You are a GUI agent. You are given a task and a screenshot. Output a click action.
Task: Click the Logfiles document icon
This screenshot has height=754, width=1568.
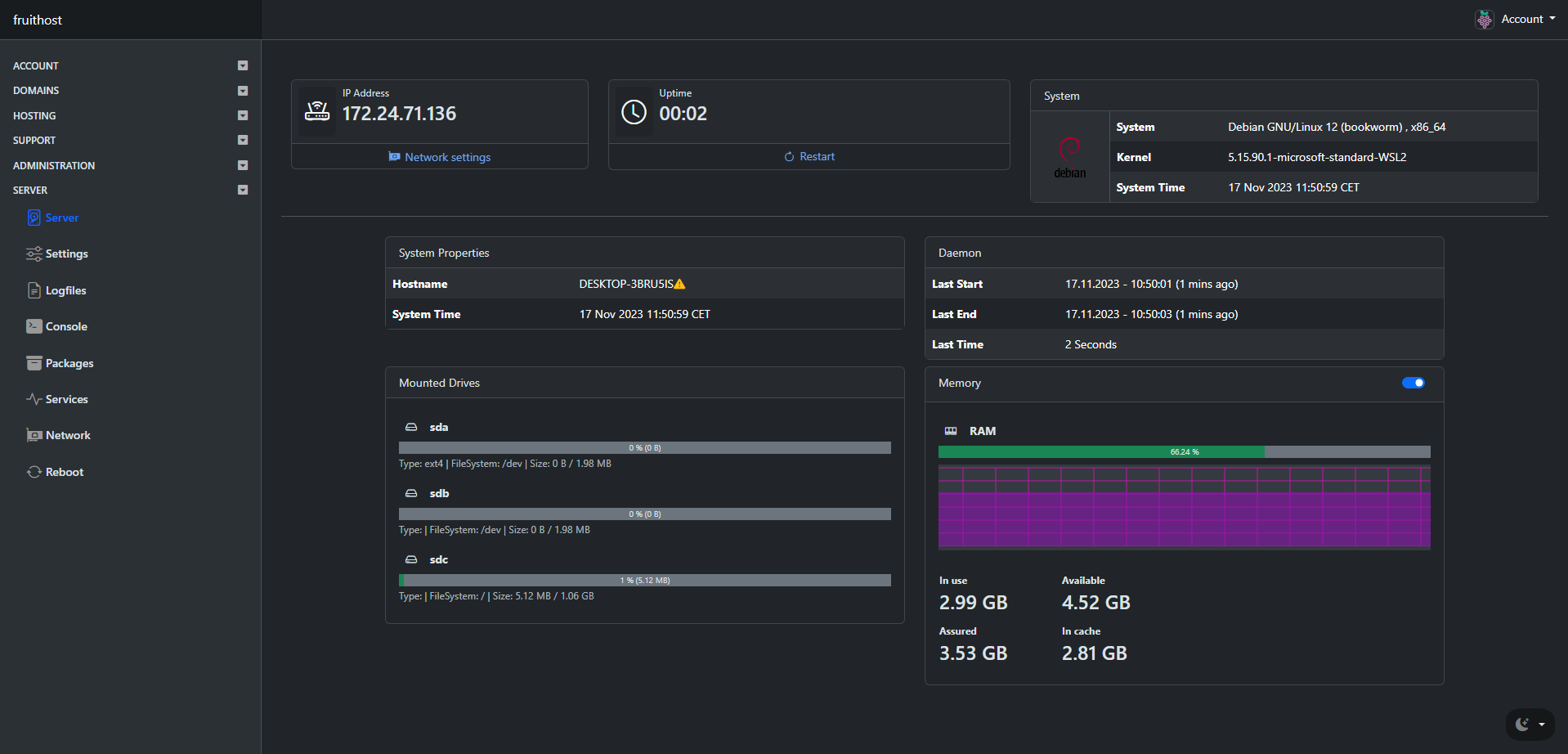pyautogui.click(x=34, y=290)
